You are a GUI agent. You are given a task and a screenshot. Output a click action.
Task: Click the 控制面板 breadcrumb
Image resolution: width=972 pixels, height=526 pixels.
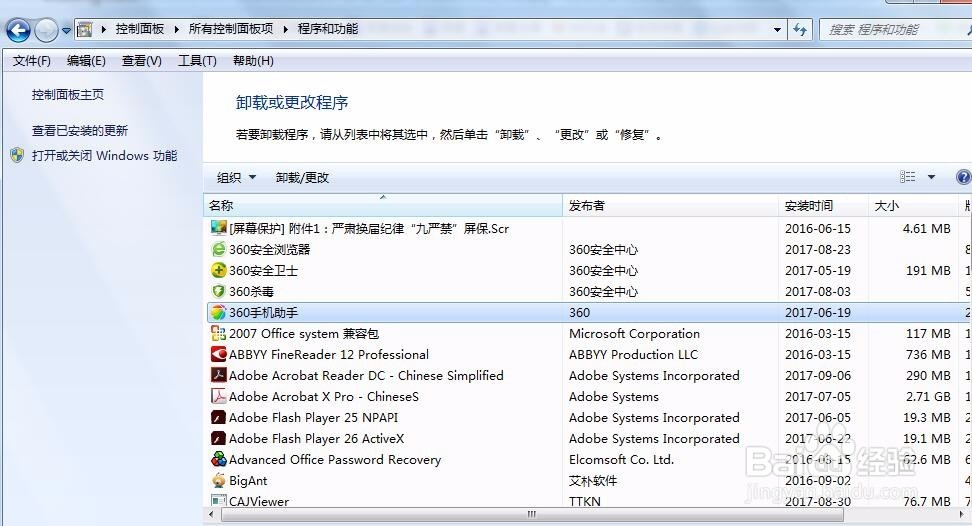pyautogui.click(x=140, y=29)
